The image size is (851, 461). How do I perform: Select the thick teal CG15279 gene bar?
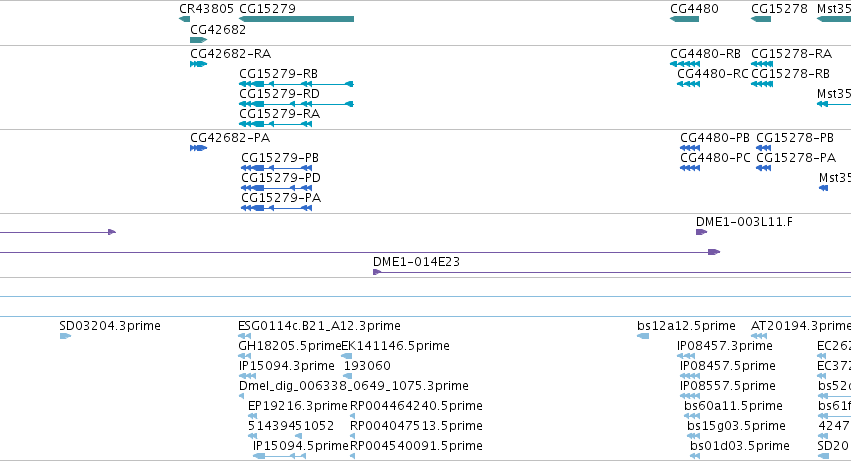[x=296, y=19]
